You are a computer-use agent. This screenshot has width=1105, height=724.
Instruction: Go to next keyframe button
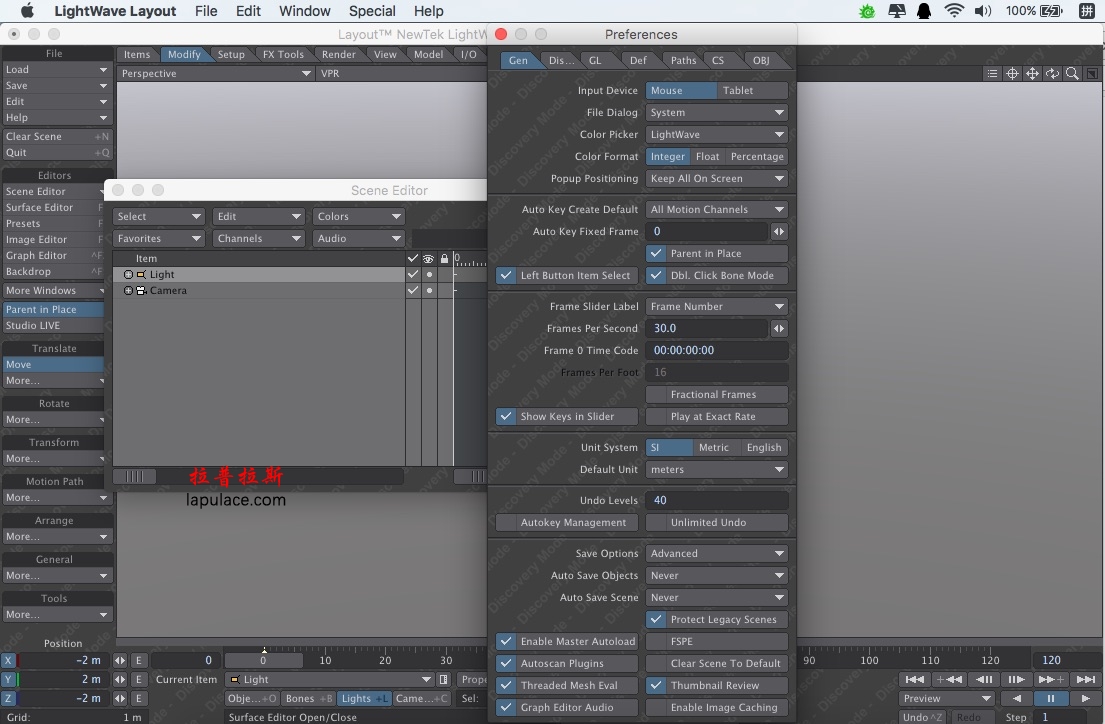click(x=1051, y=679)
